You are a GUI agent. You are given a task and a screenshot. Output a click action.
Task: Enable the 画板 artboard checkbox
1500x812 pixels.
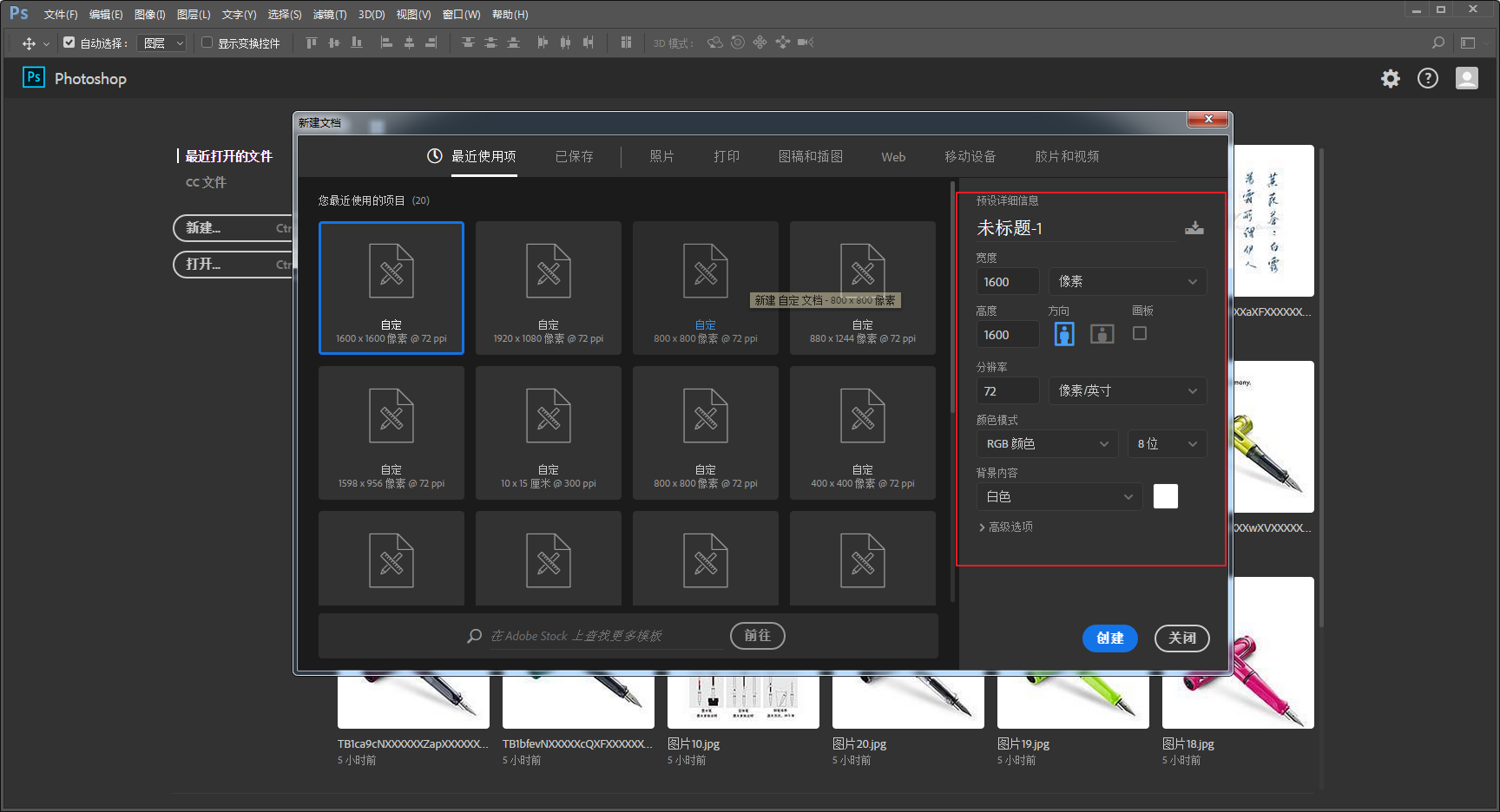pyautogui.click(x=1140, y=333)
